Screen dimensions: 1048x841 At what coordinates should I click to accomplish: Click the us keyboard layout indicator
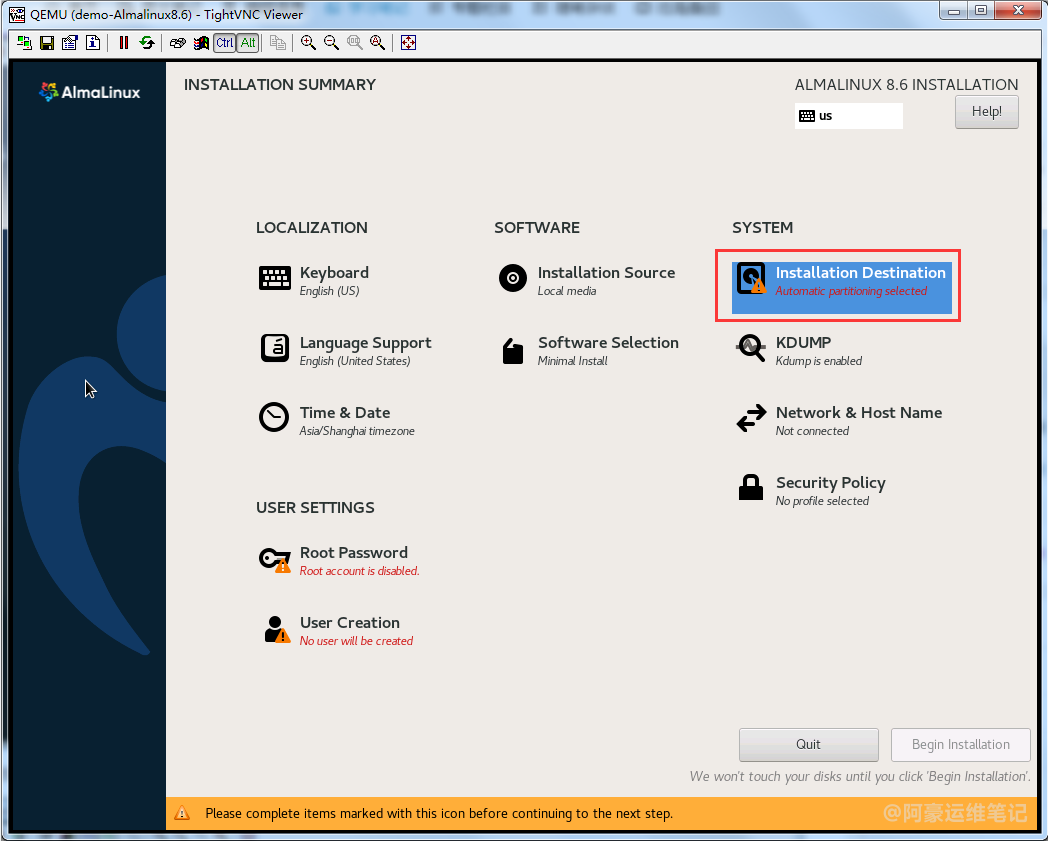848,116
